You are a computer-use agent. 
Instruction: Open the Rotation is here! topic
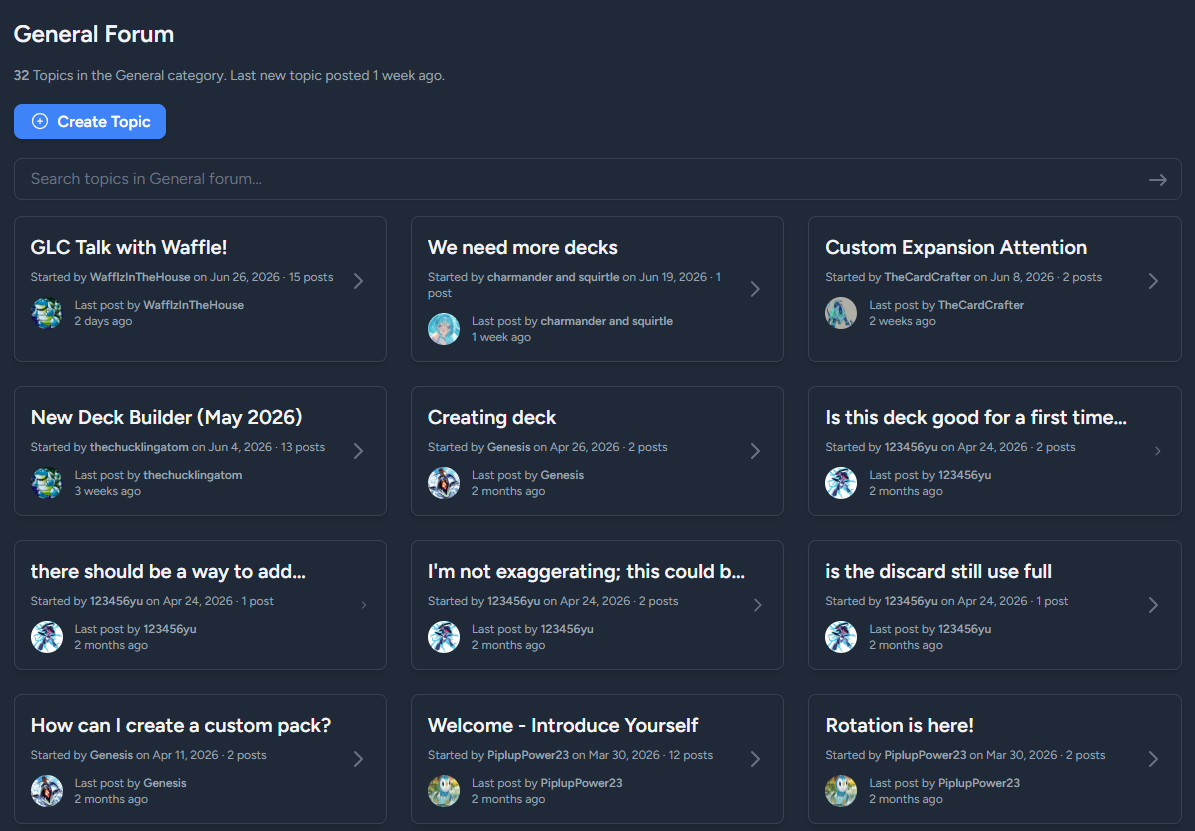click(x=899, y=725)
